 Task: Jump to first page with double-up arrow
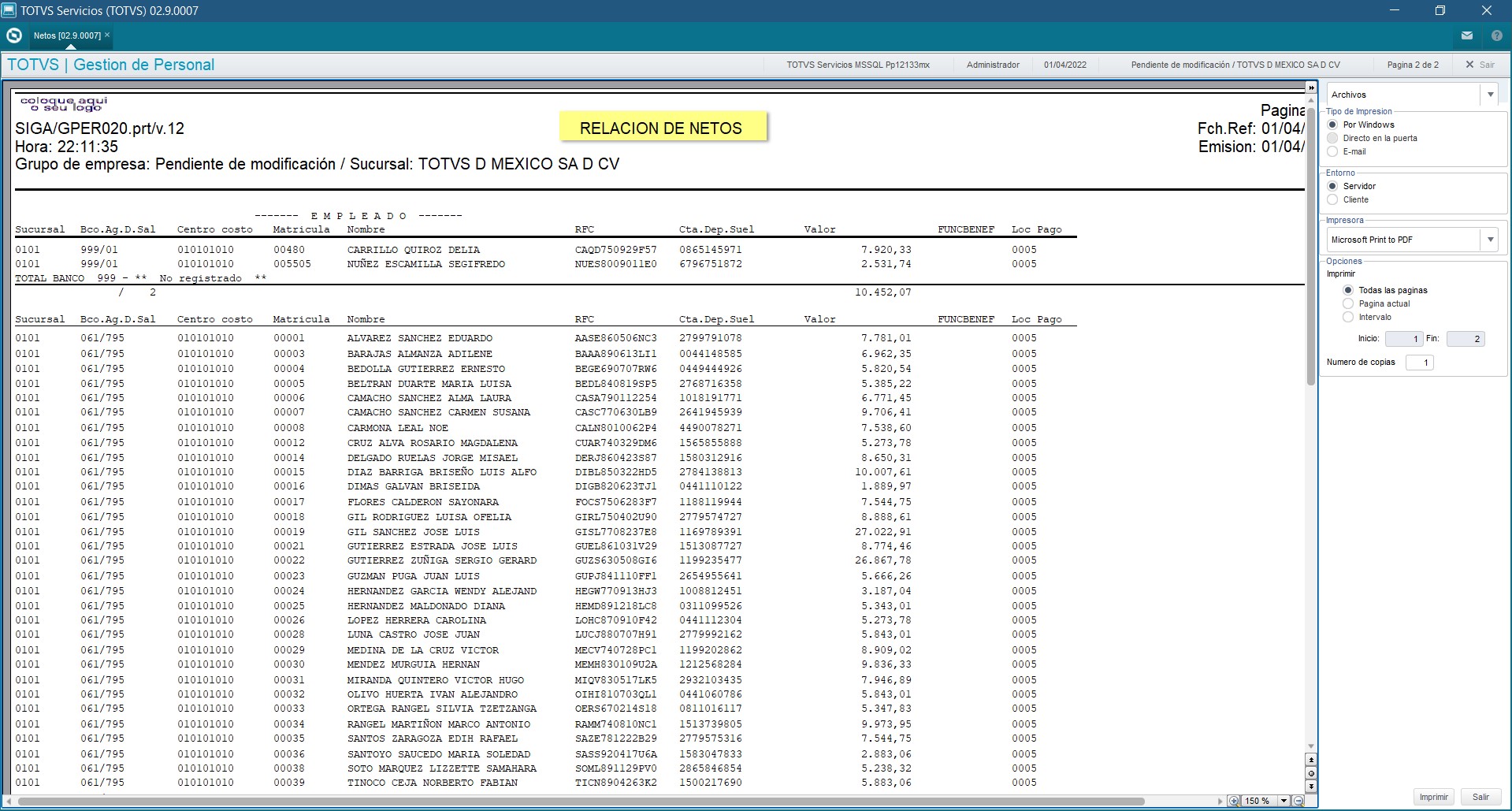(x=1311, y=761)
